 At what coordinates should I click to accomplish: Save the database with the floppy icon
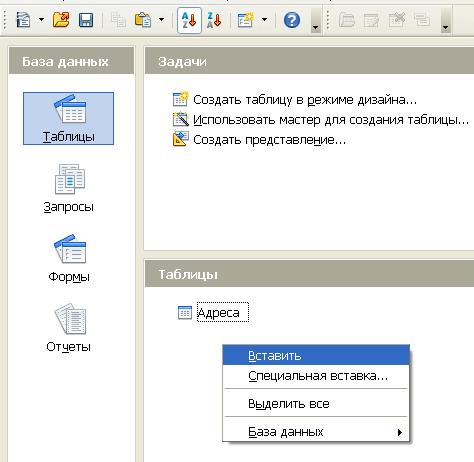[86, 20]
